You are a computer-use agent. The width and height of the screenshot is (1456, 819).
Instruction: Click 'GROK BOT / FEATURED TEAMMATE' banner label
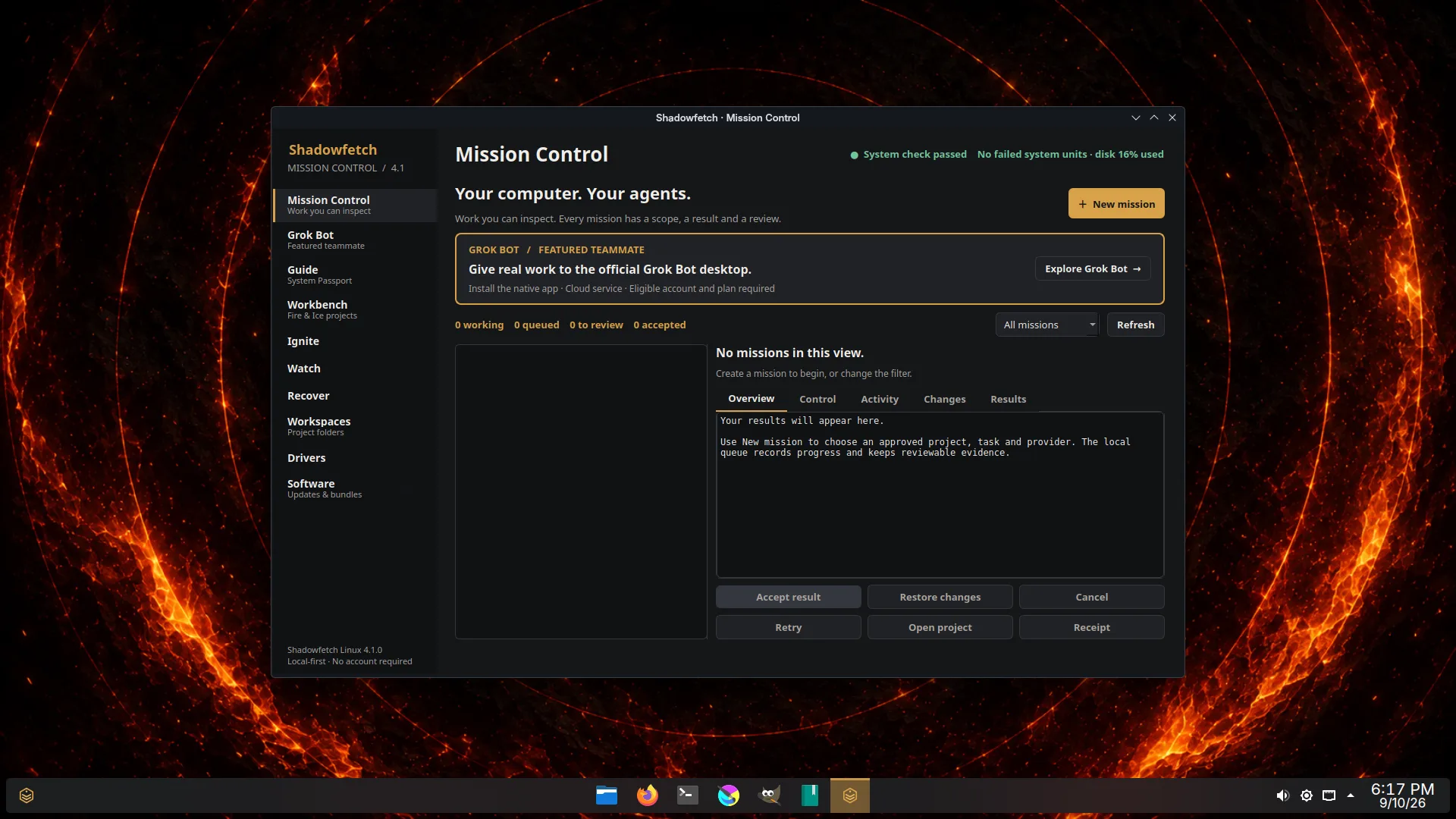pyautogui.click(x=556, y=249)
